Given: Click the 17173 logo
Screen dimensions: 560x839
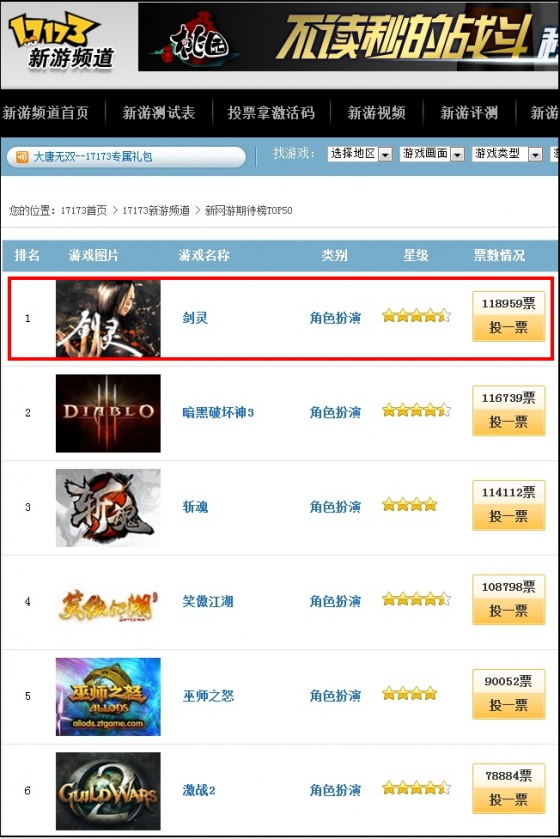Looking at the screenshot, I should coord(62,42).
